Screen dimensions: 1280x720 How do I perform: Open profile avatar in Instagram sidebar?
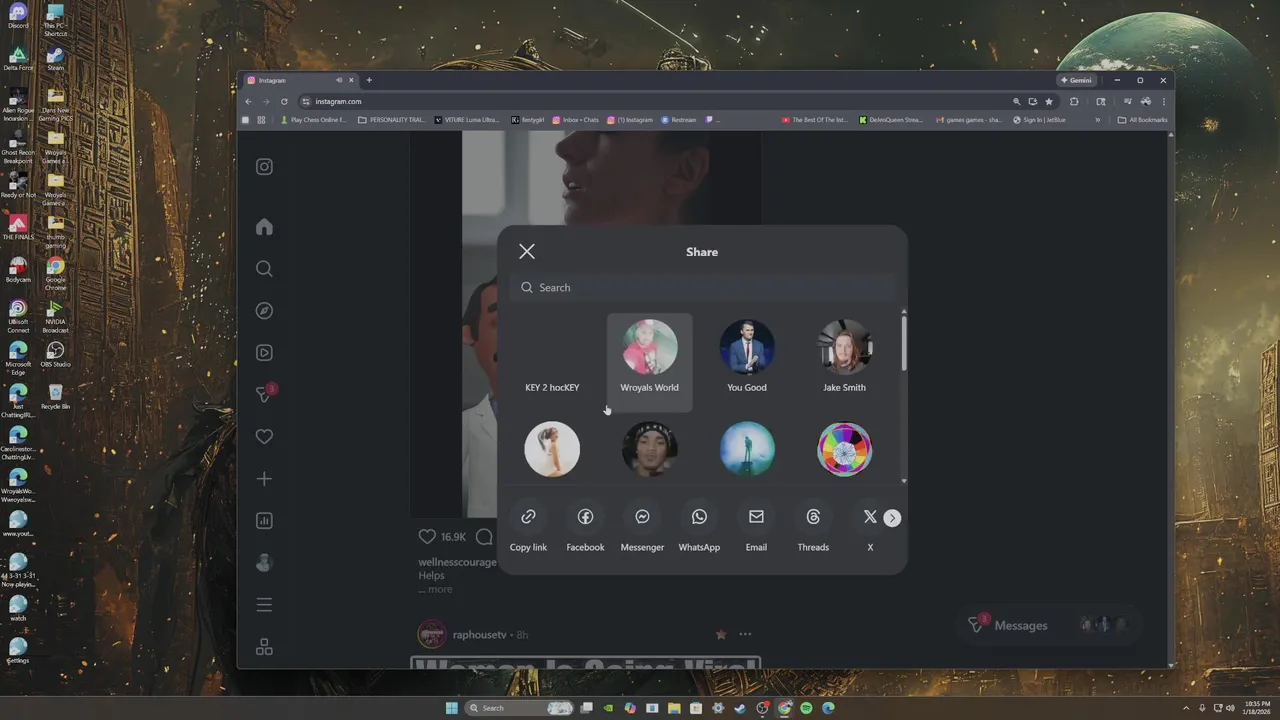click(264, 563)
